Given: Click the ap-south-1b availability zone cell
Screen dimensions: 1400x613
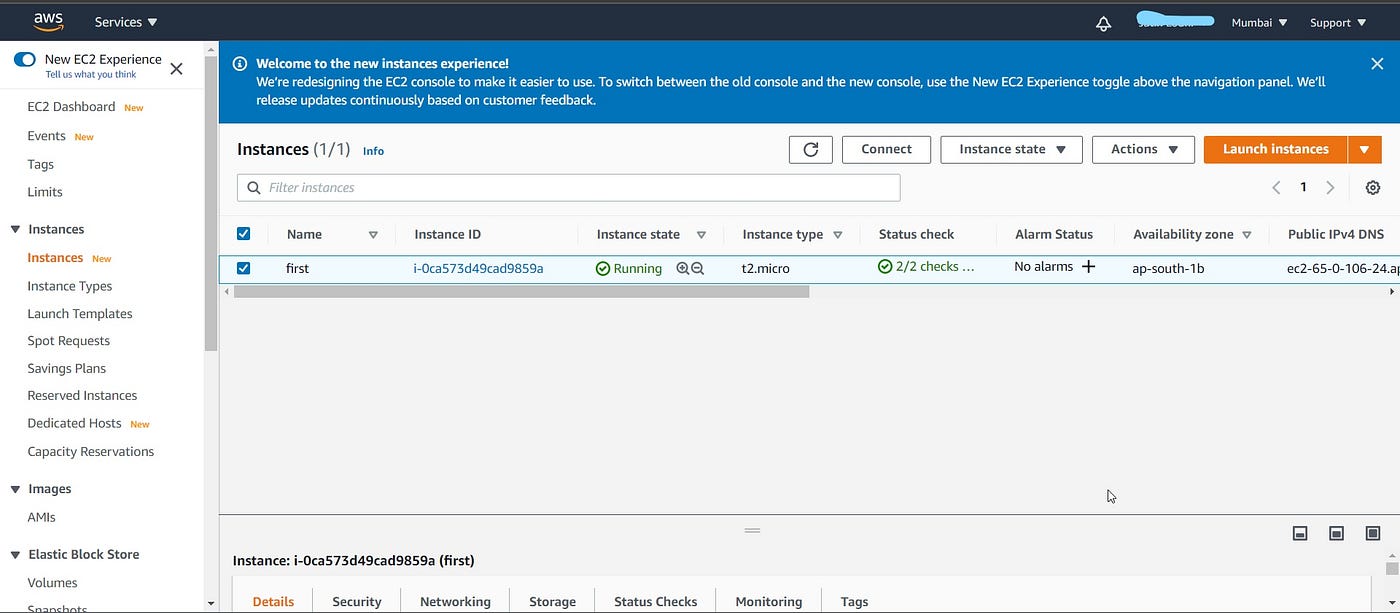Looking at the screenshot, I should [1168, 268].
